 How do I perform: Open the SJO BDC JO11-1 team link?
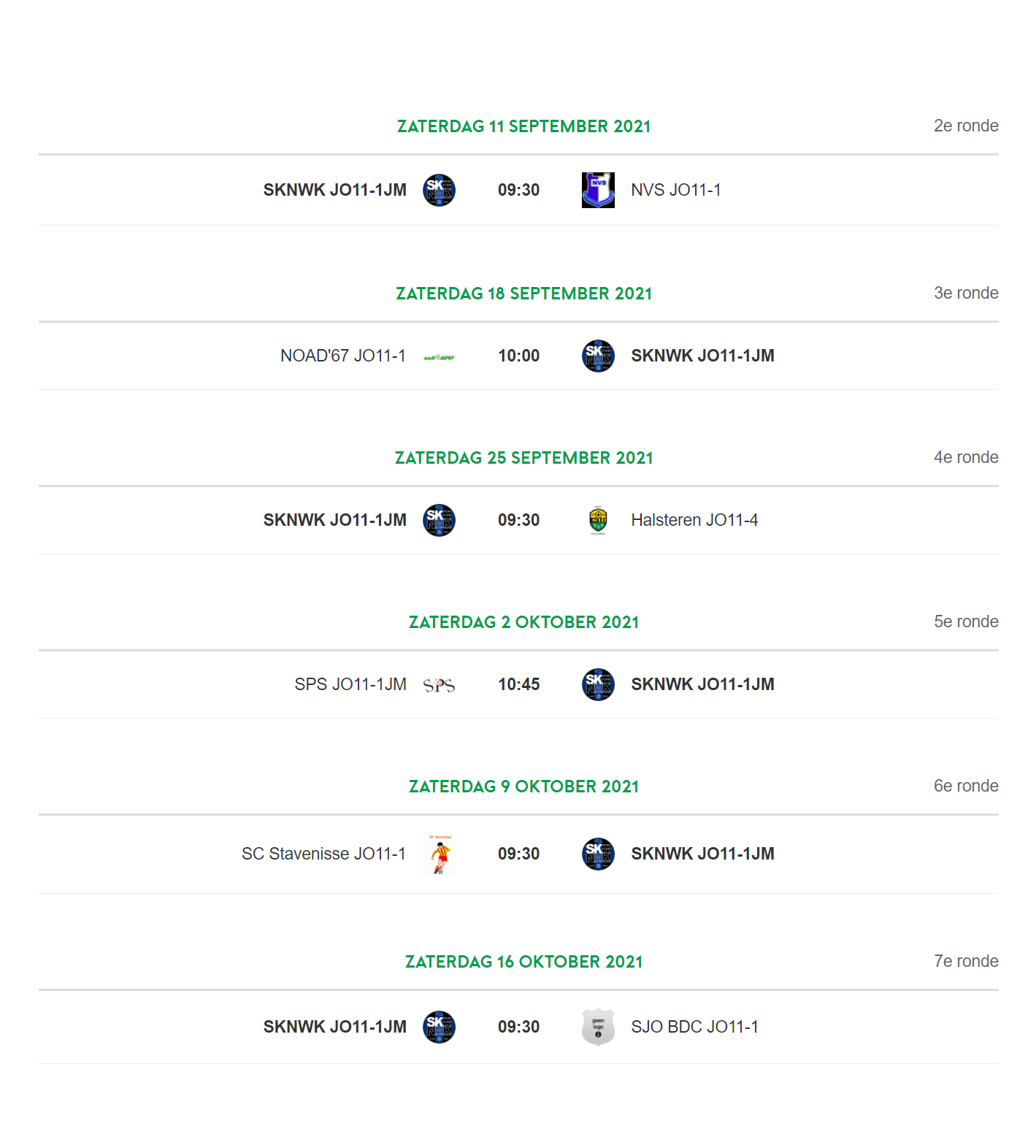pos(694,1027)
